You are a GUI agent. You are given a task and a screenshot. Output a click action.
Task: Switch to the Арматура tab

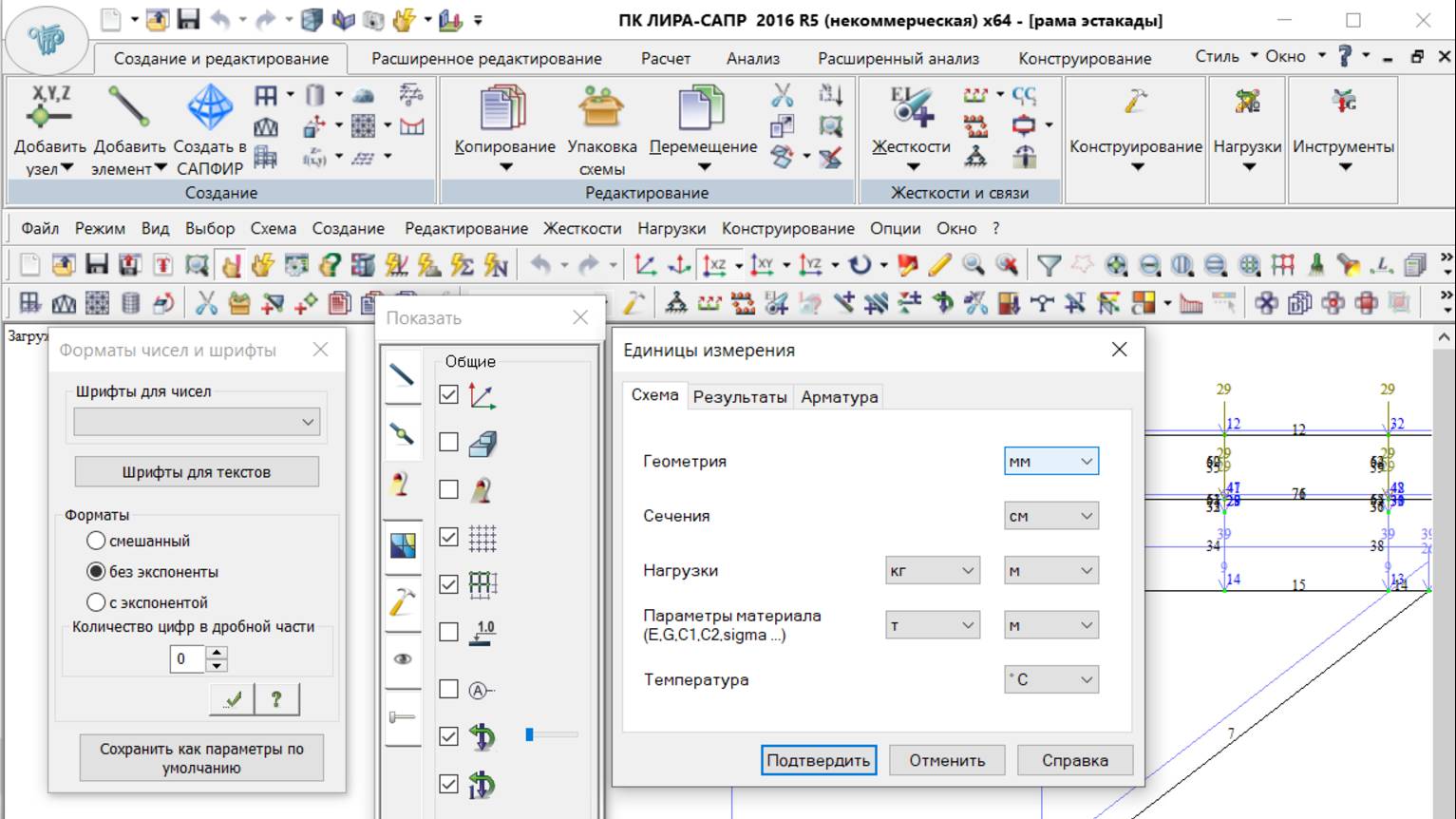pyautogui.click(x=840, y=397)
